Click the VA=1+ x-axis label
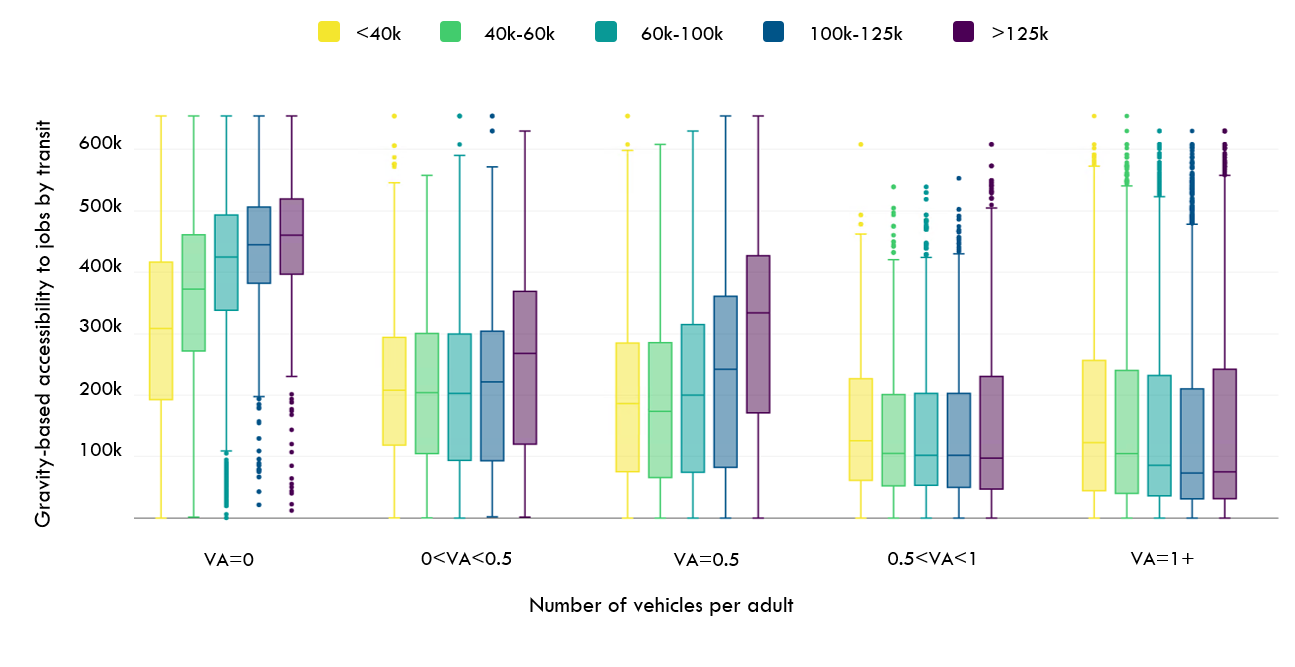 click(1162, 559)
